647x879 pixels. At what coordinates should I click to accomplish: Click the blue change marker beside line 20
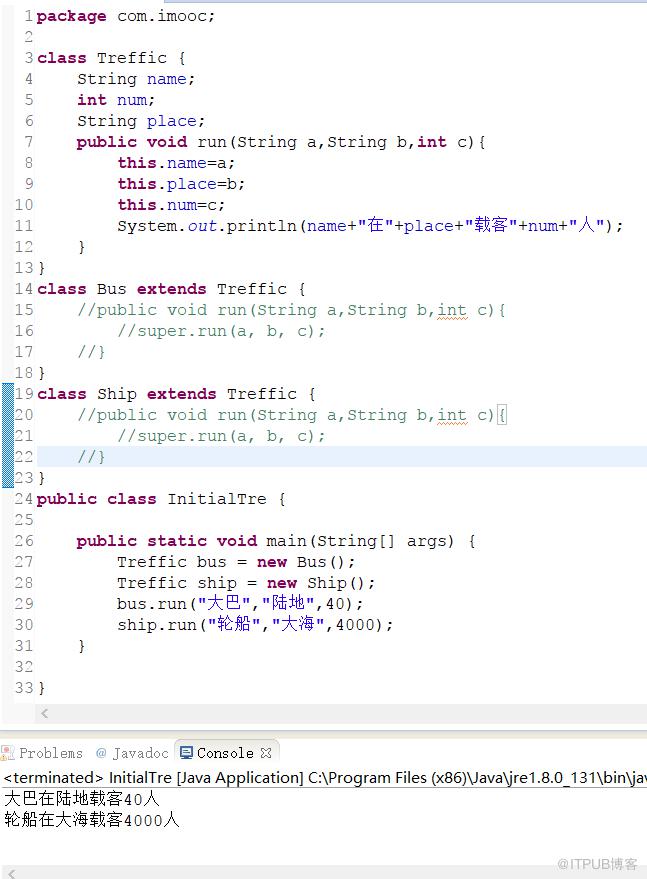pyautogui.click(x=8, y=415)
